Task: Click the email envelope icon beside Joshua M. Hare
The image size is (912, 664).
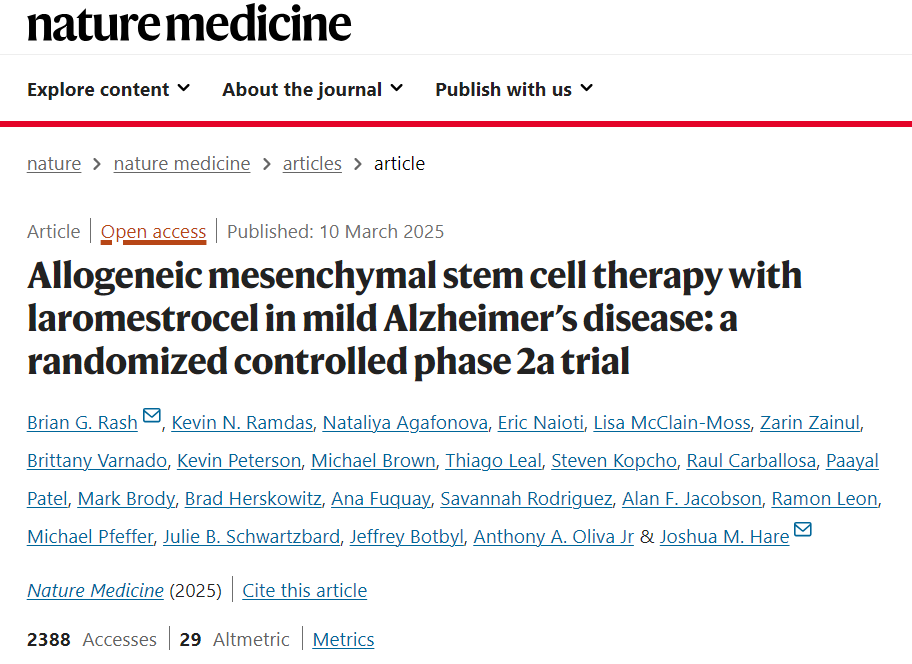Action: [803, 529]
